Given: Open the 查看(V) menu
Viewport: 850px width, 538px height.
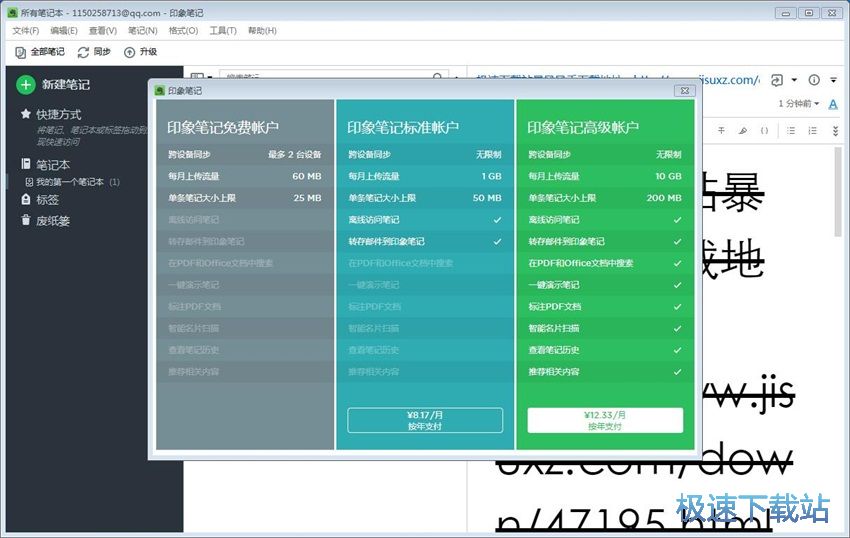Looking at the screenshot, I should (x=102, y=31).
